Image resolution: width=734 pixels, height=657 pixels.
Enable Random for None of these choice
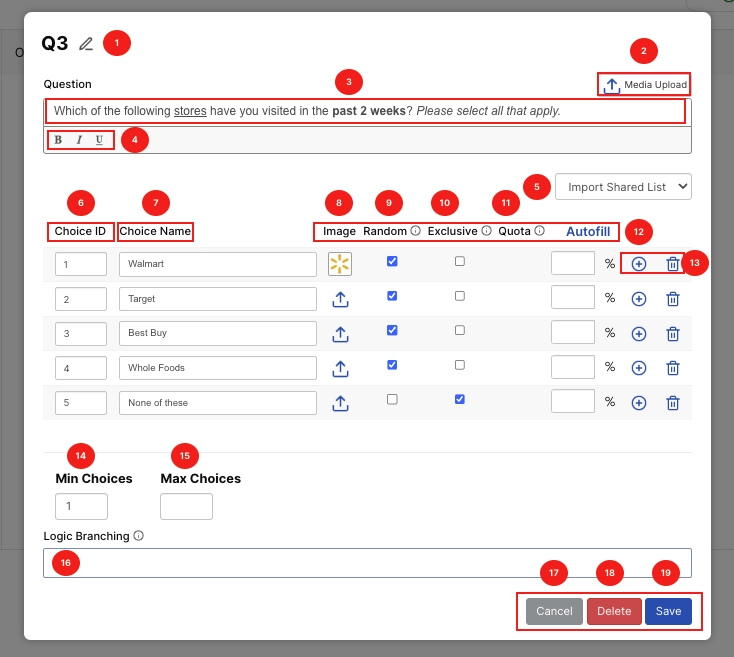(392, 399)
